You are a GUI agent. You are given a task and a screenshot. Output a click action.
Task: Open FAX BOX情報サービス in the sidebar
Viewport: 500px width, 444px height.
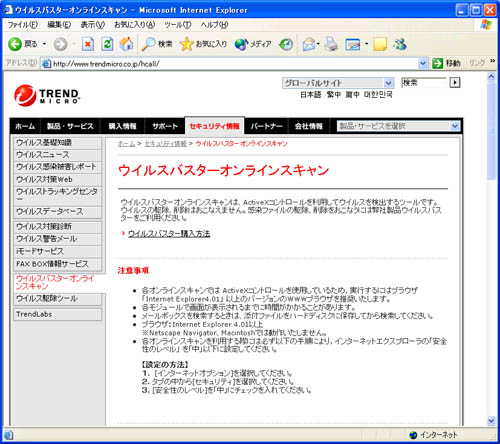tap(57, 264)
